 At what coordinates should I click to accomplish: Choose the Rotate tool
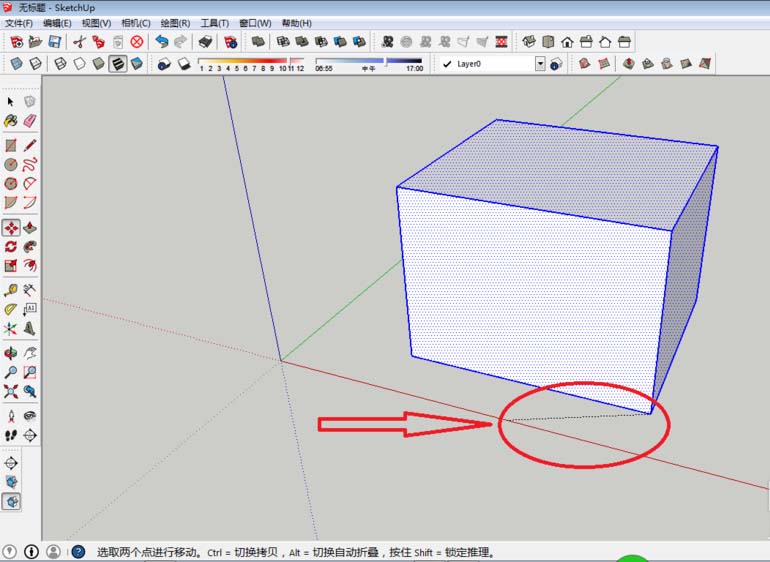(11, 247)
